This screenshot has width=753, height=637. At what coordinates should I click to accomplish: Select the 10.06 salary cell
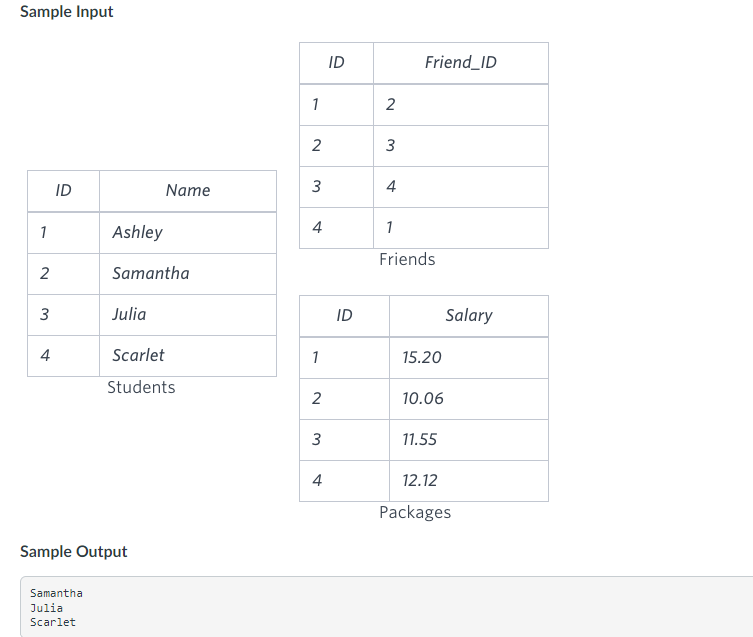[x=469, y=399]
